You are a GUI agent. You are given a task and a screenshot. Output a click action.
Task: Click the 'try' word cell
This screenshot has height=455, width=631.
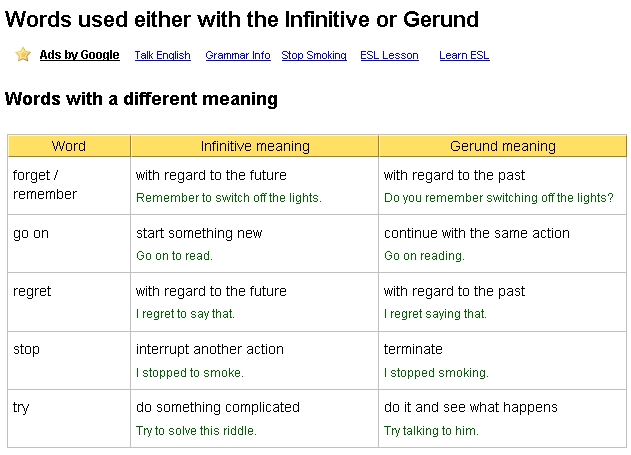69,418
